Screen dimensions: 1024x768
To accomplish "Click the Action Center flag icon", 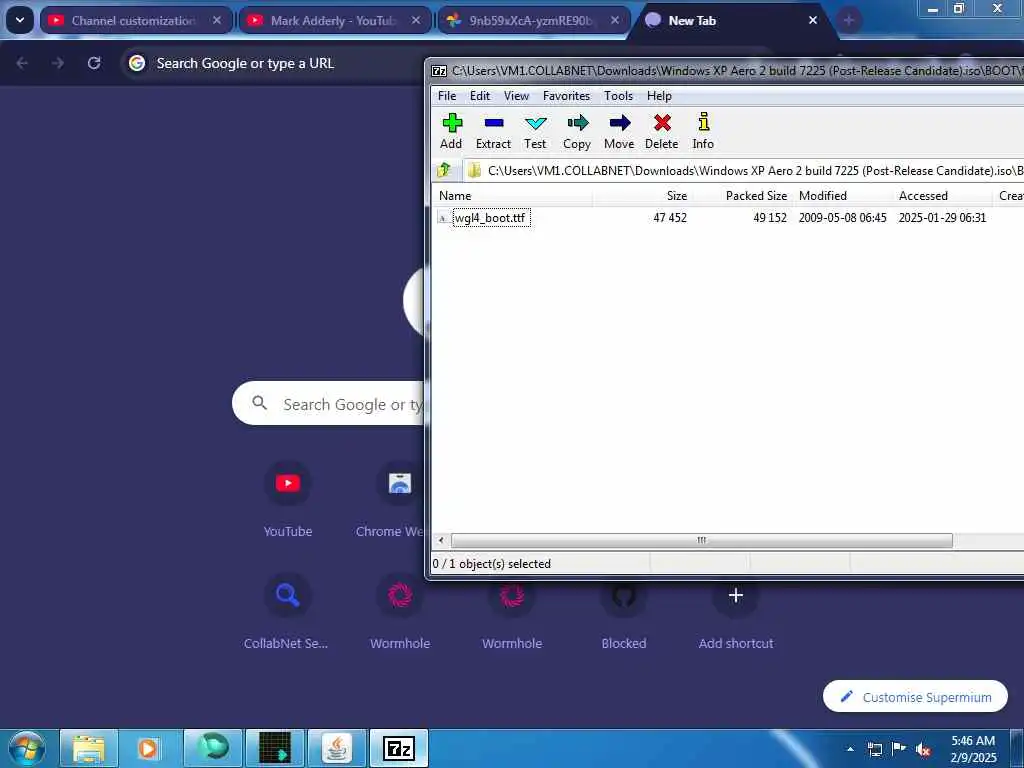I will pyautogui.click(x=899, y=749).
